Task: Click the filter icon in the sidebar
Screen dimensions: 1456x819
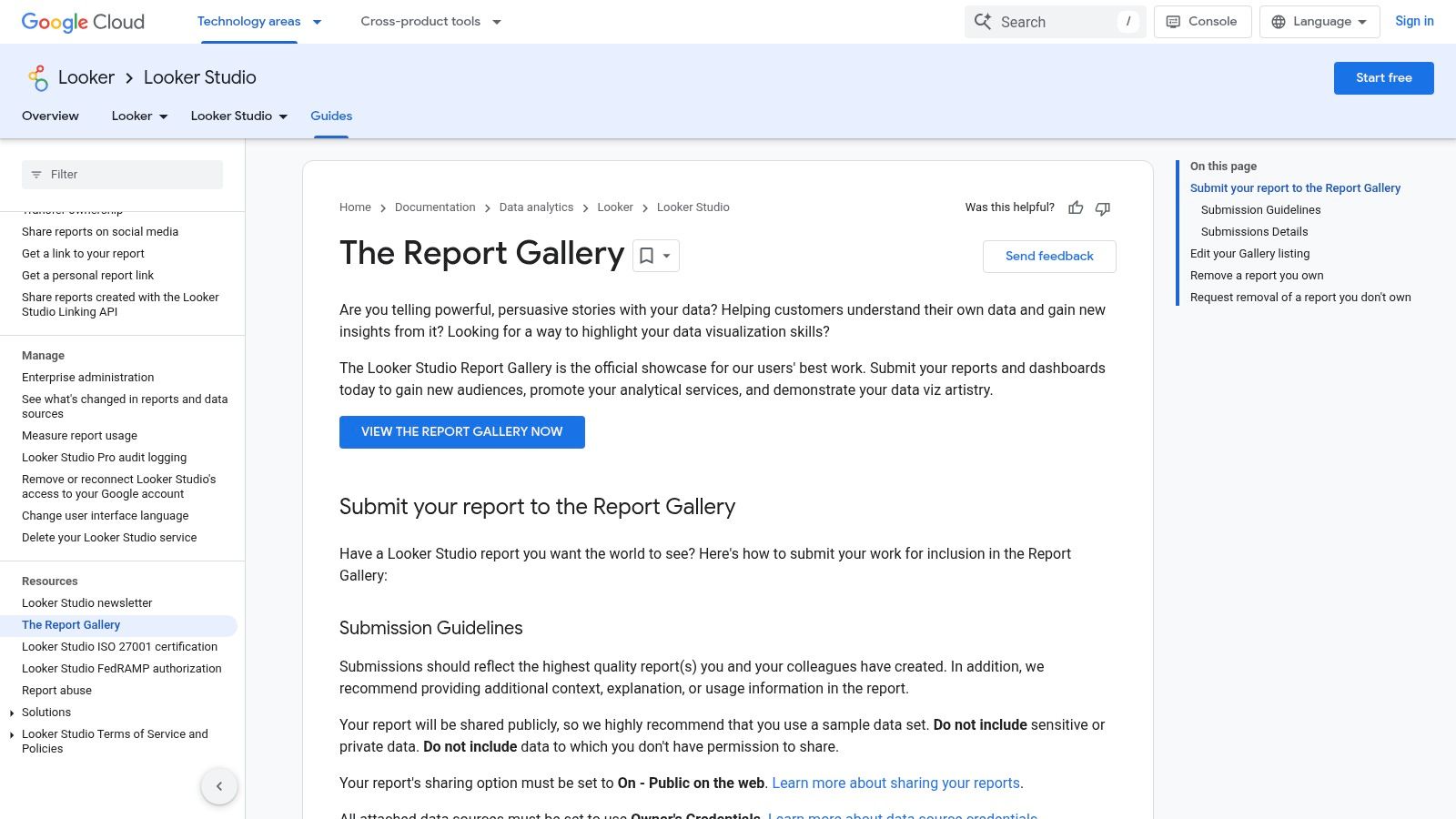Action: [x=36, y=175]
